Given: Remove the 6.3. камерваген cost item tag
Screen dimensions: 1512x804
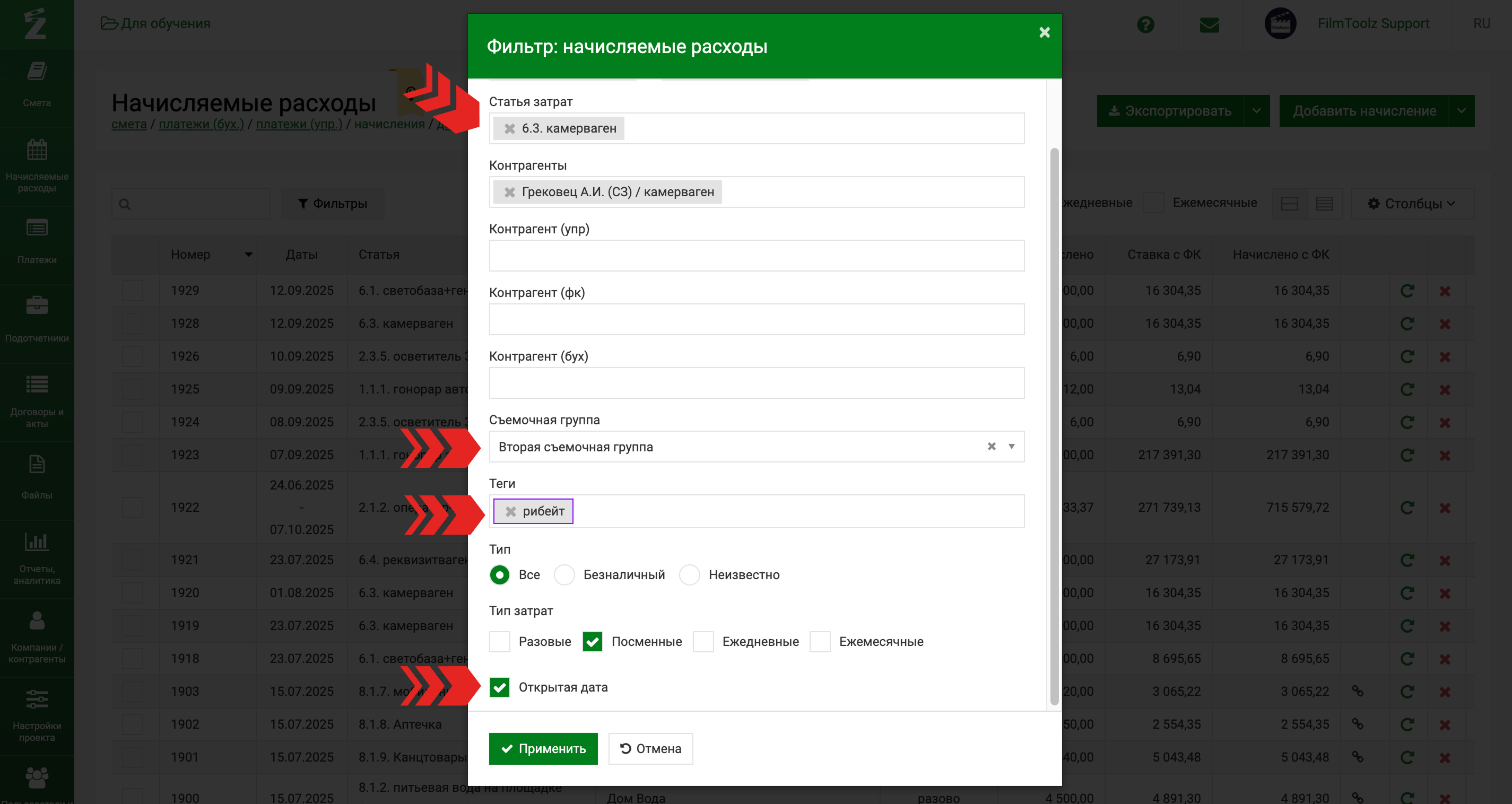Looking at the screenshot, I should (509, 128).
